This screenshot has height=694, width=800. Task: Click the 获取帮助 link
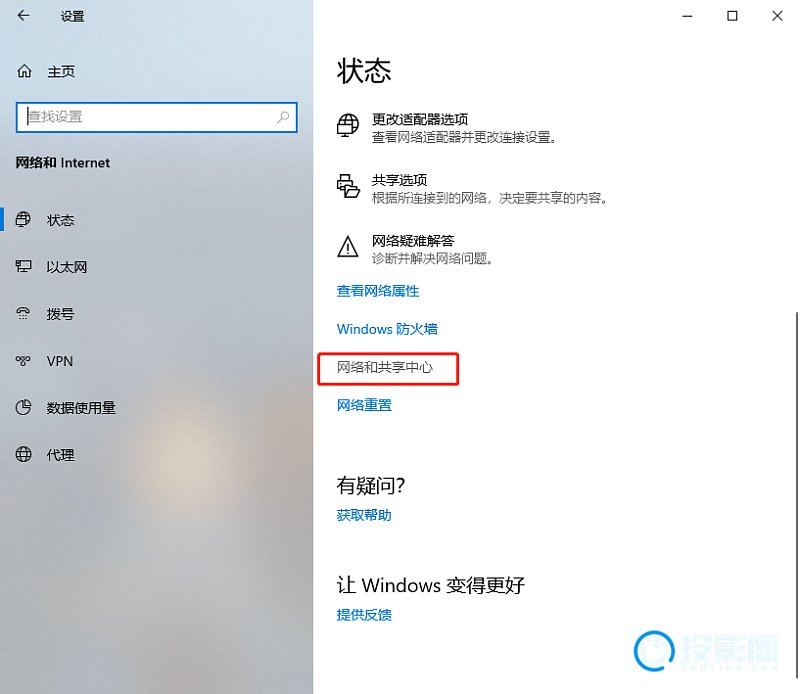(x=364, y=515)
